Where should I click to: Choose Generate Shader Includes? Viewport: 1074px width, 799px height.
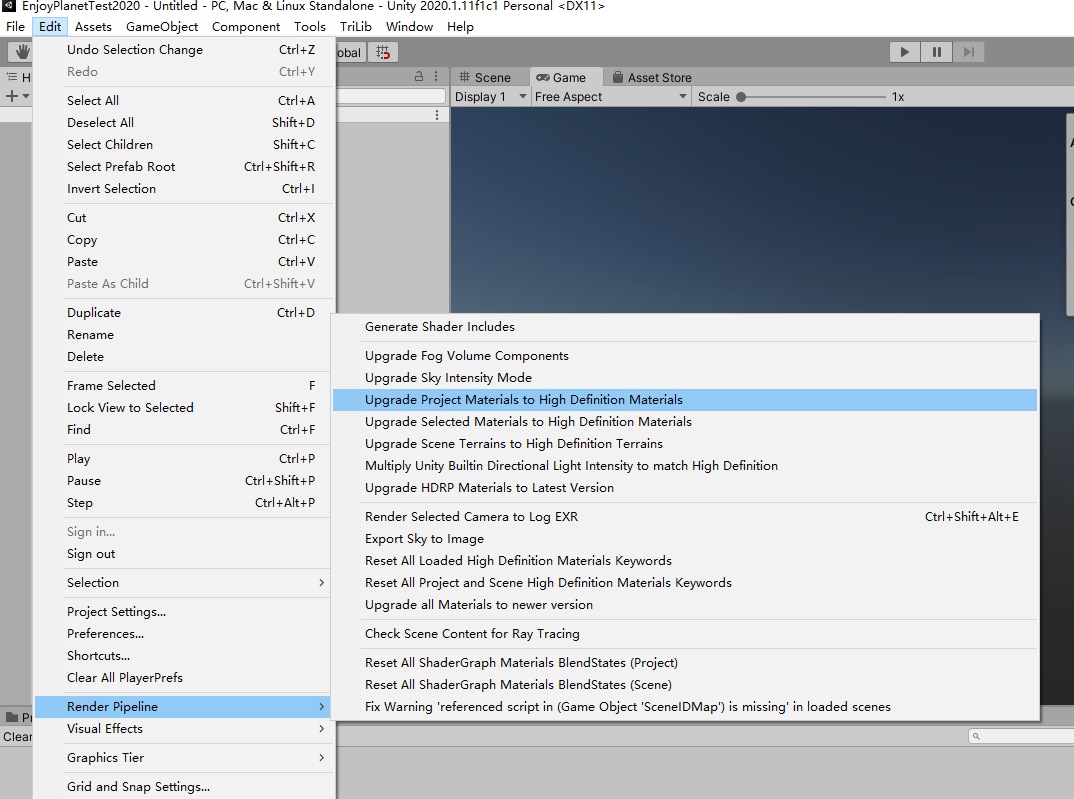[685, 327]
